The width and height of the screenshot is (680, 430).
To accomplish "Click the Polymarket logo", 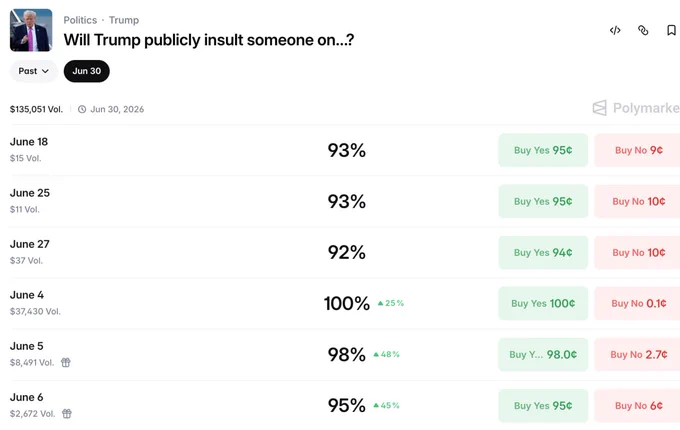I will 636,108.
